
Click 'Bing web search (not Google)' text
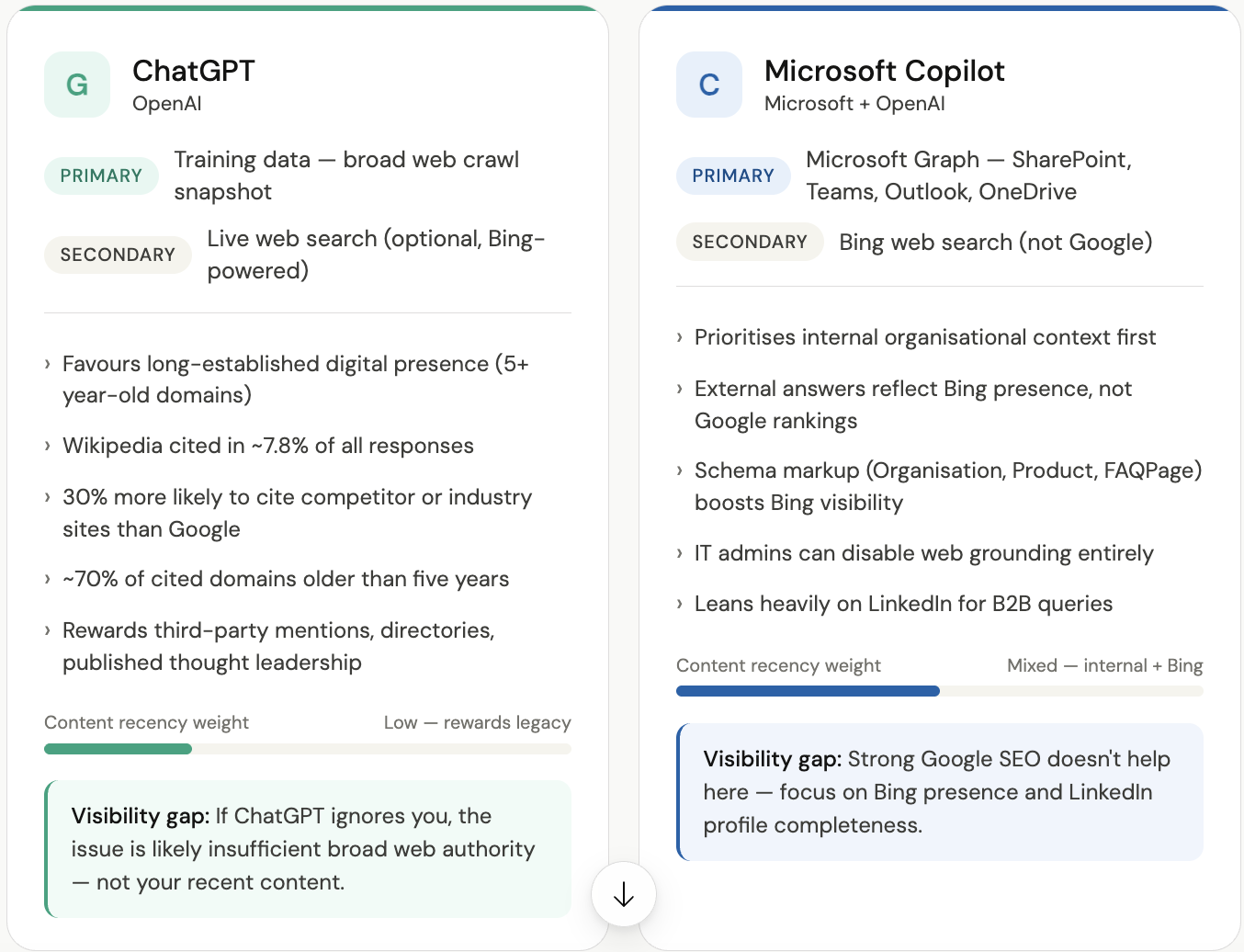click(996, 242)
